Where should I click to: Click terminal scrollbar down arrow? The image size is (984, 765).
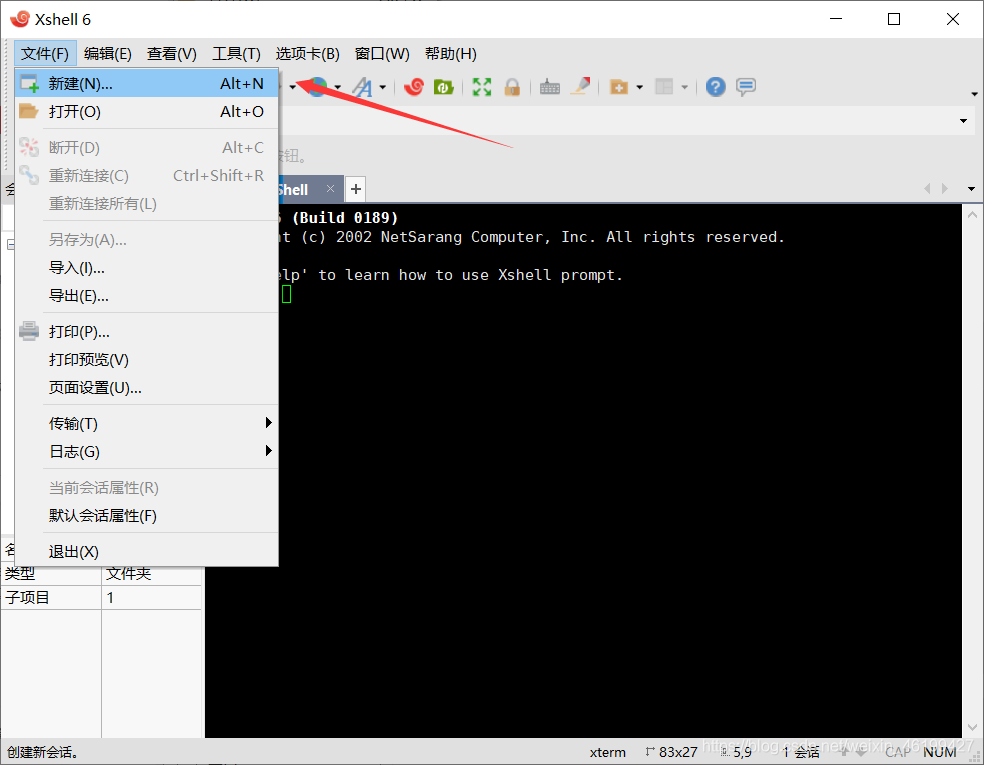(972, 727)
